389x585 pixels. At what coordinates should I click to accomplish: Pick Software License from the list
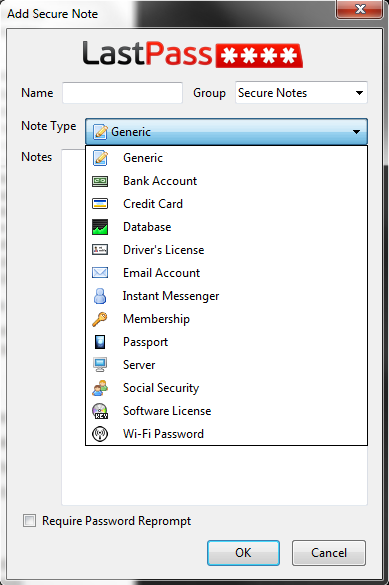(226, 411)
